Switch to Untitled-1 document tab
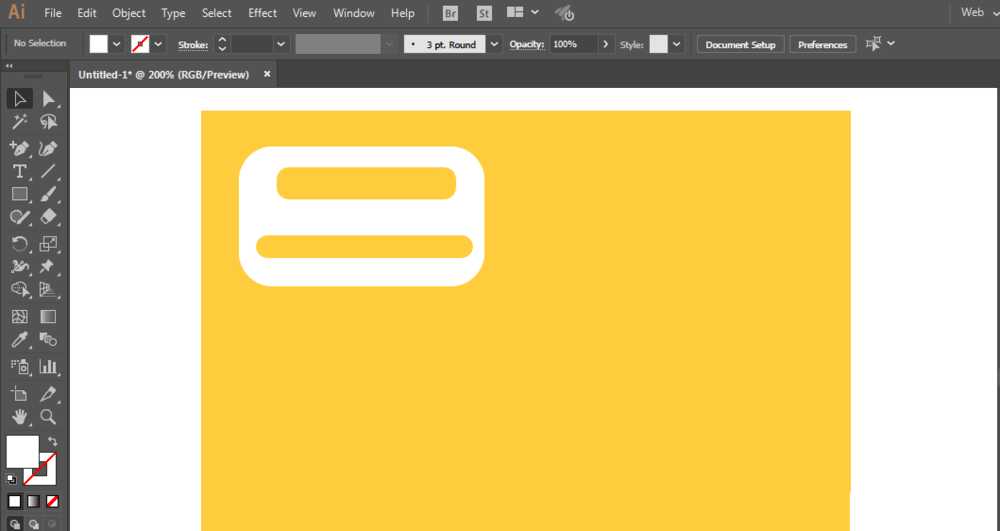1000x531 pixels. [x=164, y=75]
